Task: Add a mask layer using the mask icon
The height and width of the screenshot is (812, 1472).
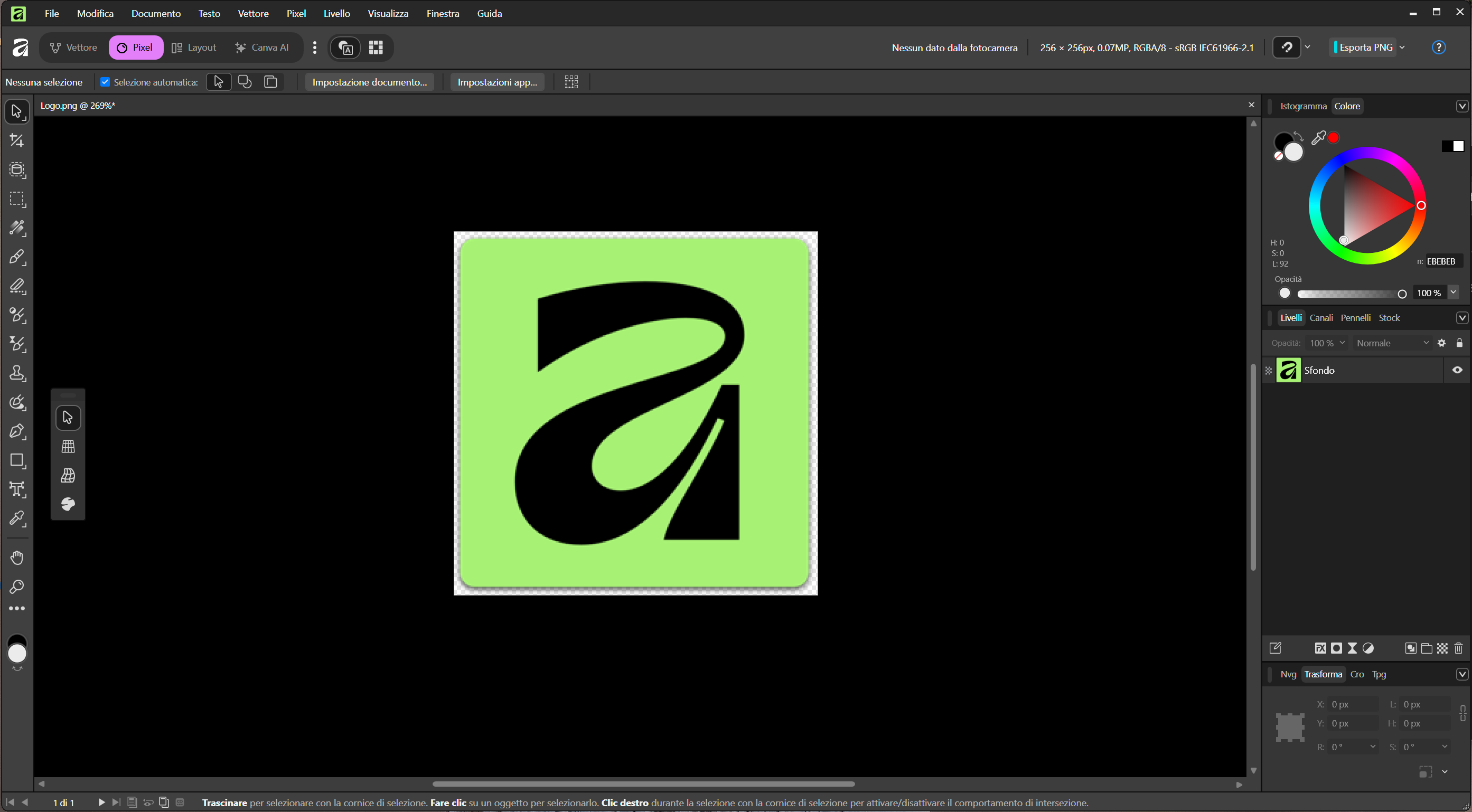Action: [x=1337, y=648]
